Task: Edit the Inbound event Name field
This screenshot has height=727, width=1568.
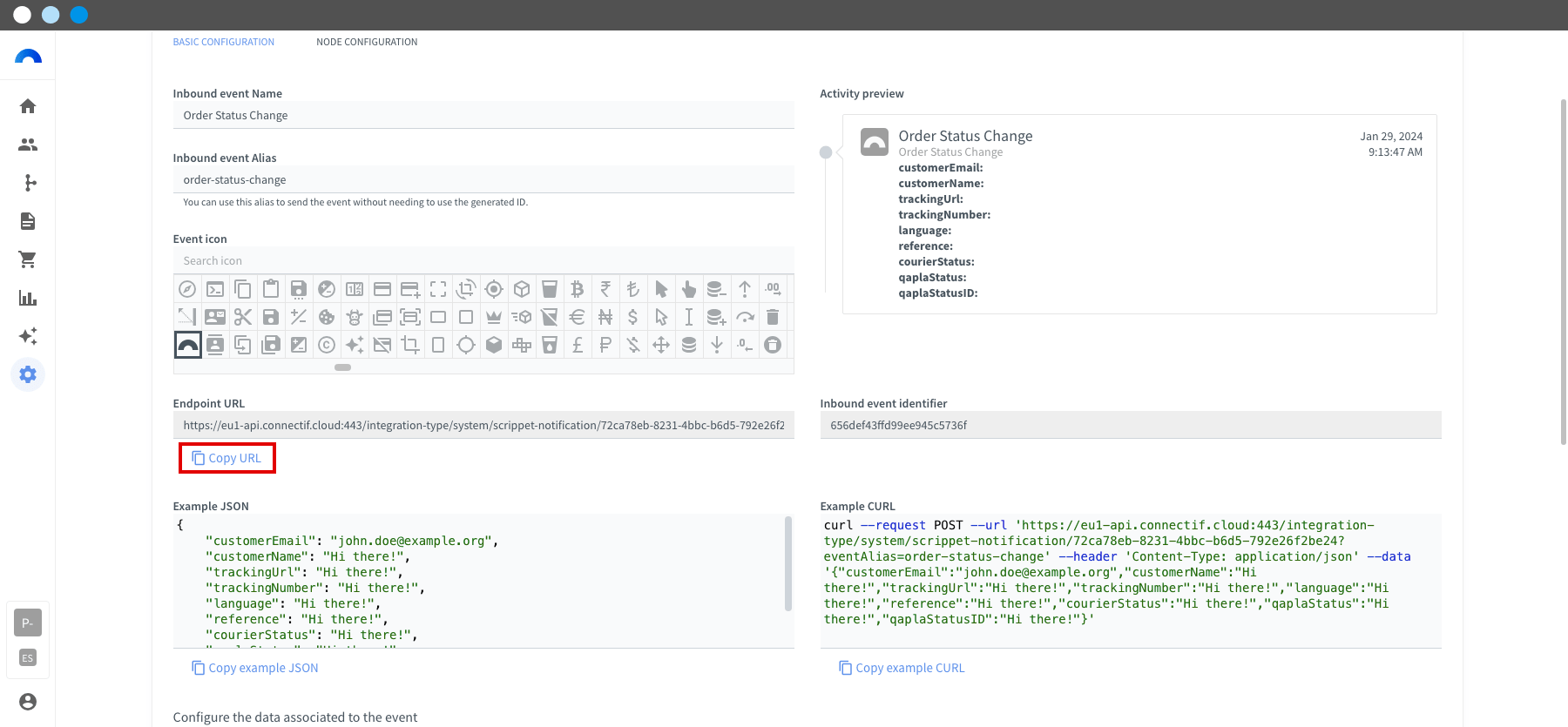Action: pyautogui.click(x=483, y=115)
